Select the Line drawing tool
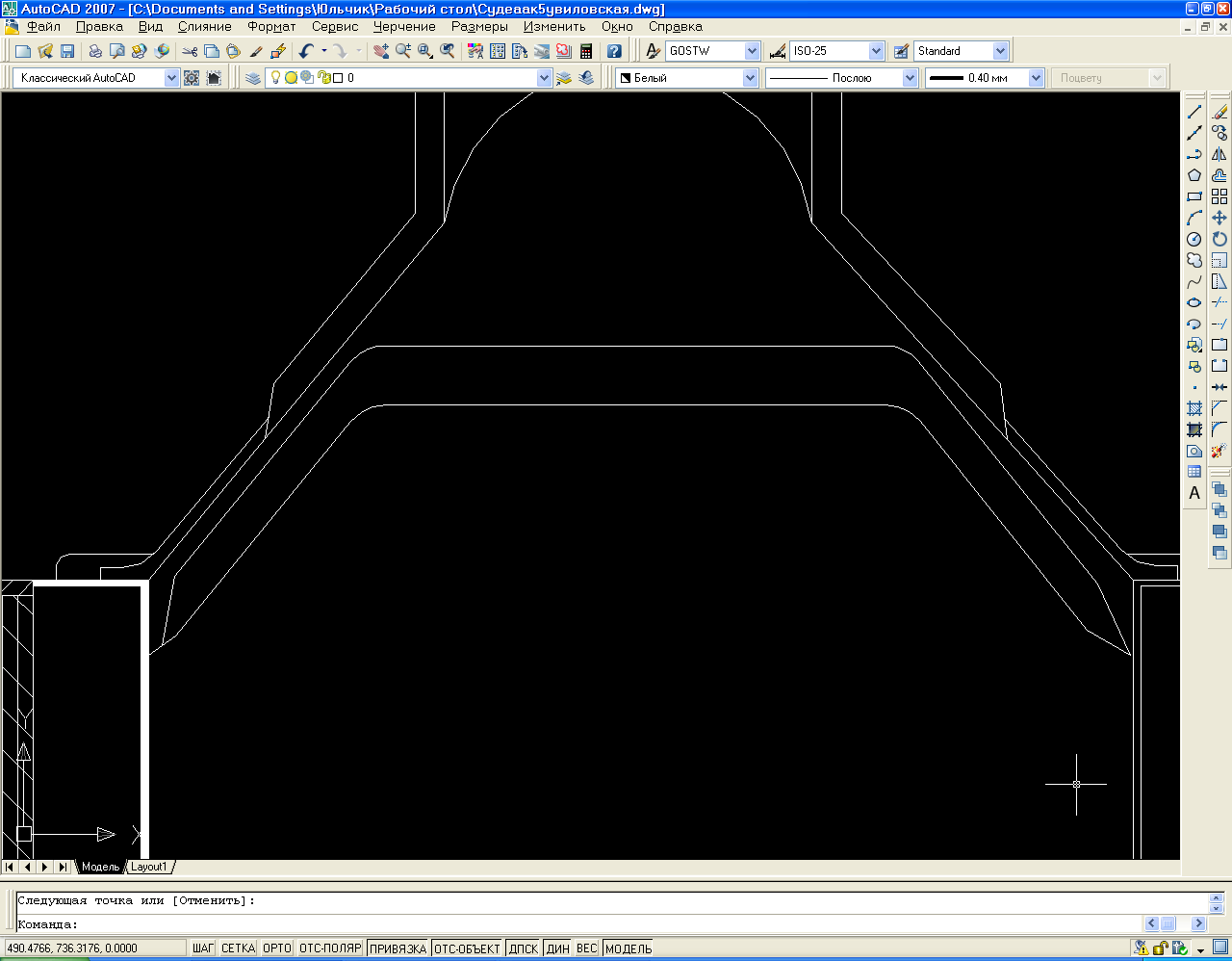The width and height of the screenshot is (1232, 961). tap(1194, 112)
